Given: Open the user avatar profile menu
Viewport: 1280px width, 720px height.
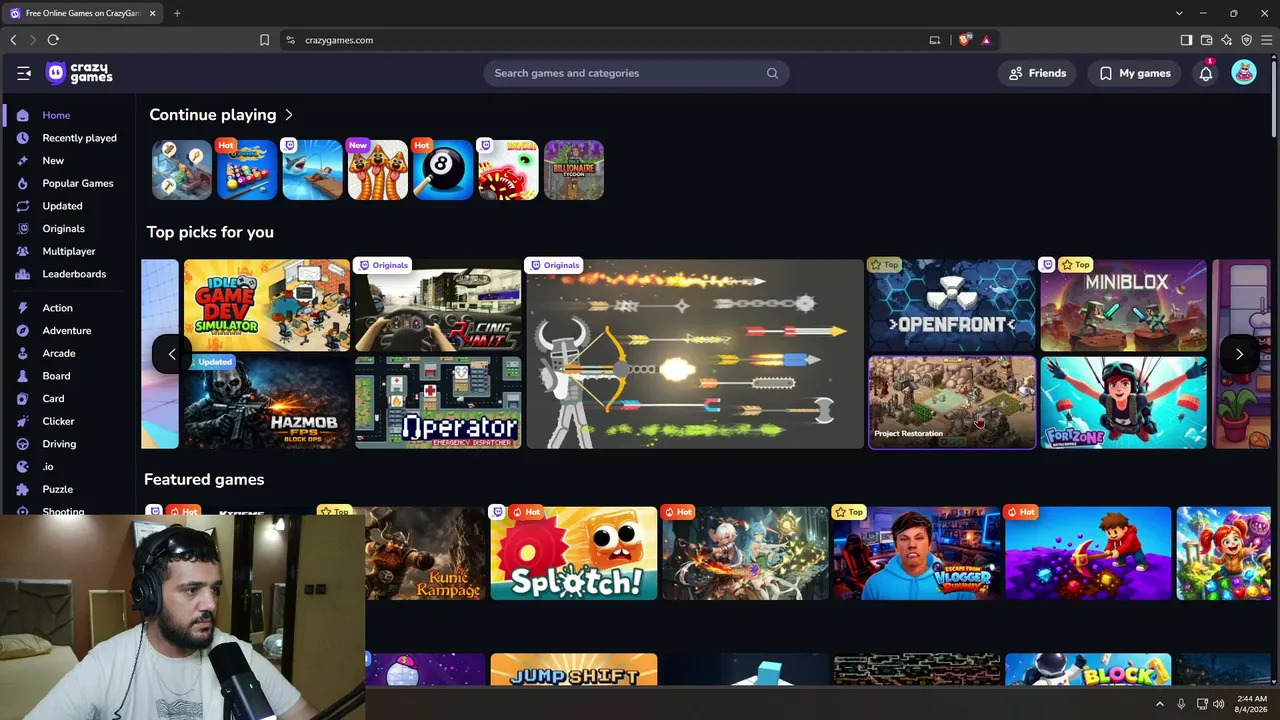Looking at the screenshot, I should [1244, 73].
